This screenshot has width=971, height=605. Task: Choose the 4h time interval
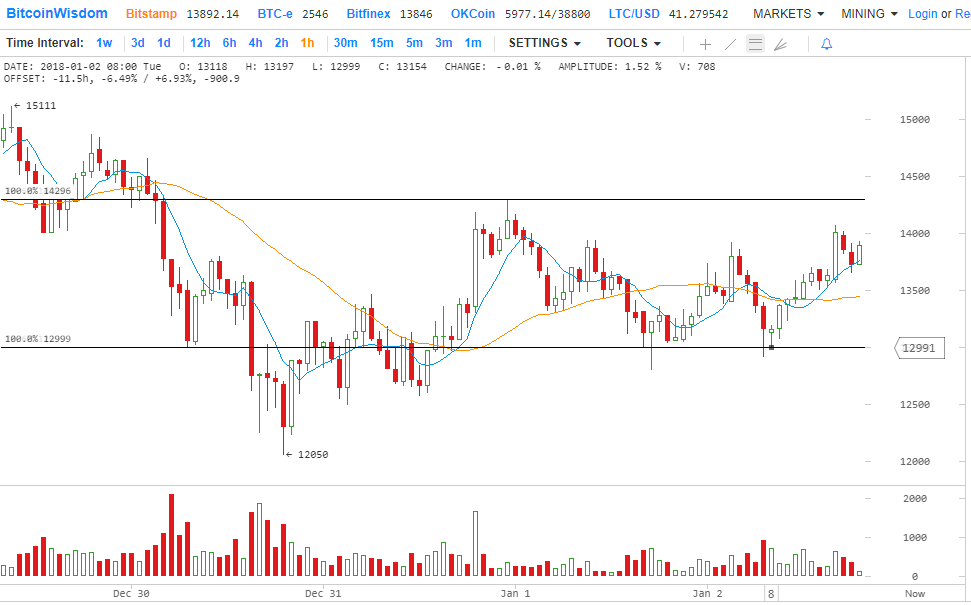pyautogui.click(x=256, y=43)
